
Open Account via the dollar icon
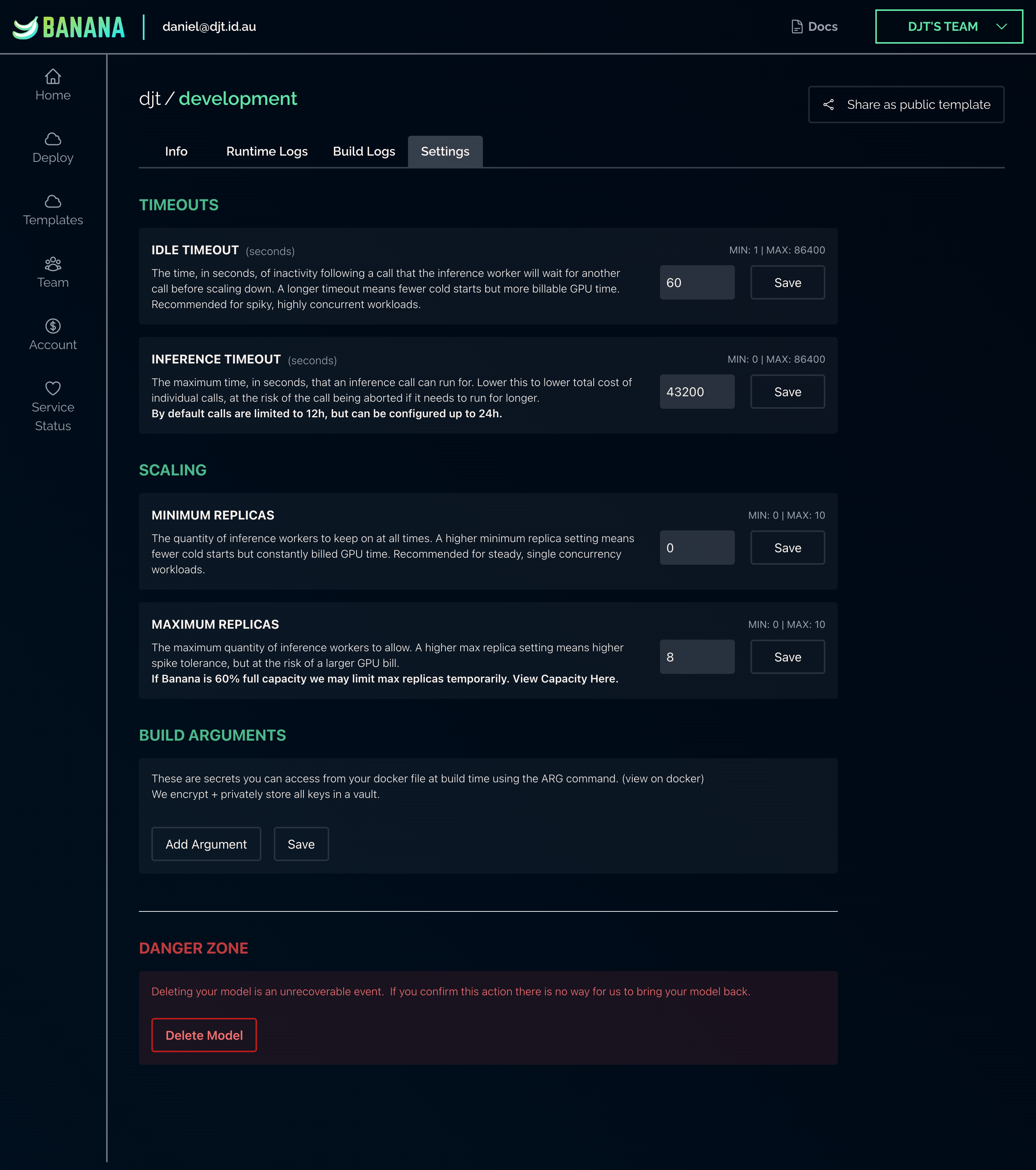click(x=53, y=326)
